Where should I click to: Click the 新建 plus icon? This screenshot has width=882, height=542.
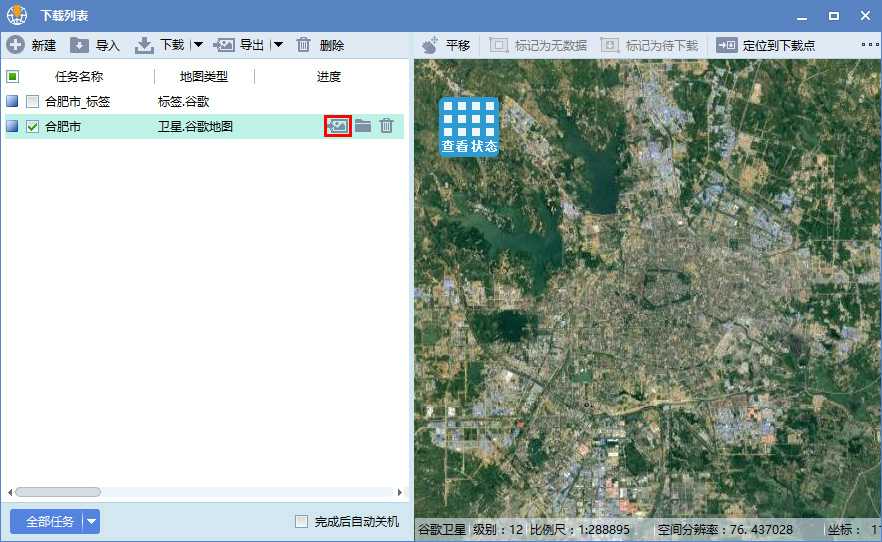click(15, 45)
